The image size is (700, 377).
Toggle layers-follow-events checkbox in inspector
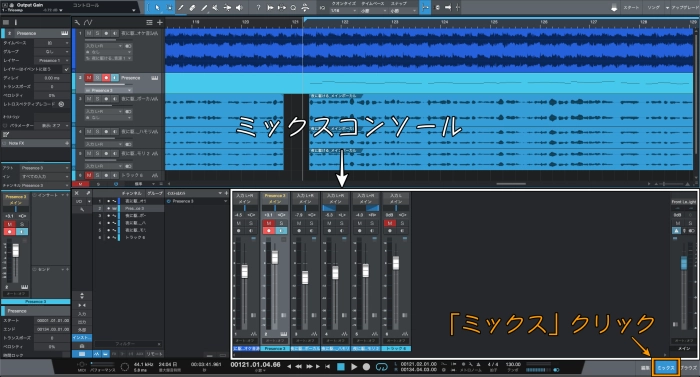67,69
